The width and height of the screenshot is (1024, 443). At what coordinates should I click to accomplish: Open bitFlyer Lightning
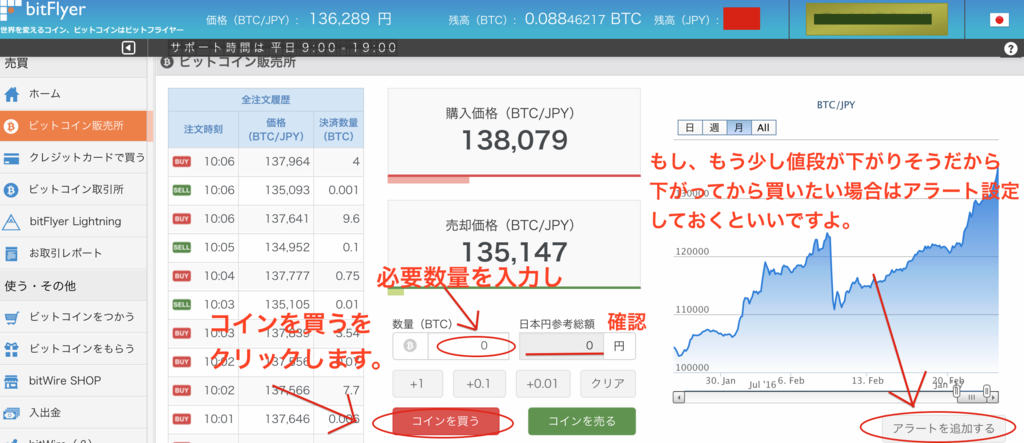(x=73, y=222)
